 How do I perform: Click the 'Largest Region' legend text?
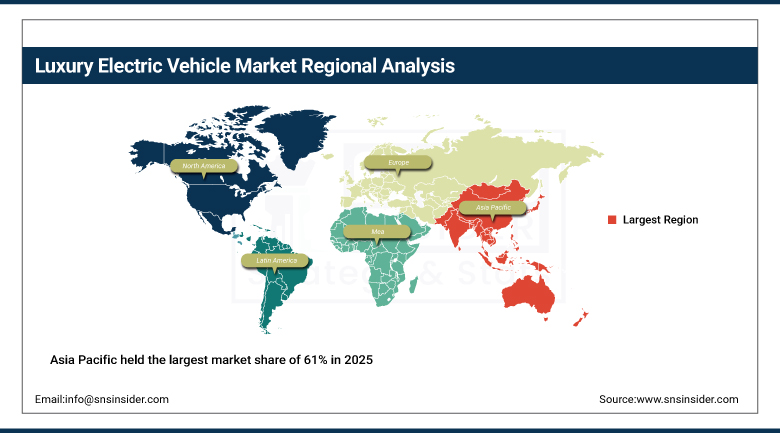click(660, 220)
